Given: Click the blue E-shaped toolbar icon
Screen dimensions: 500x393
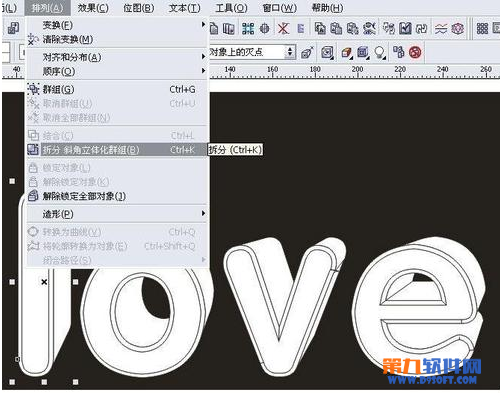Looking at the screenshot, I should (301, 28).
